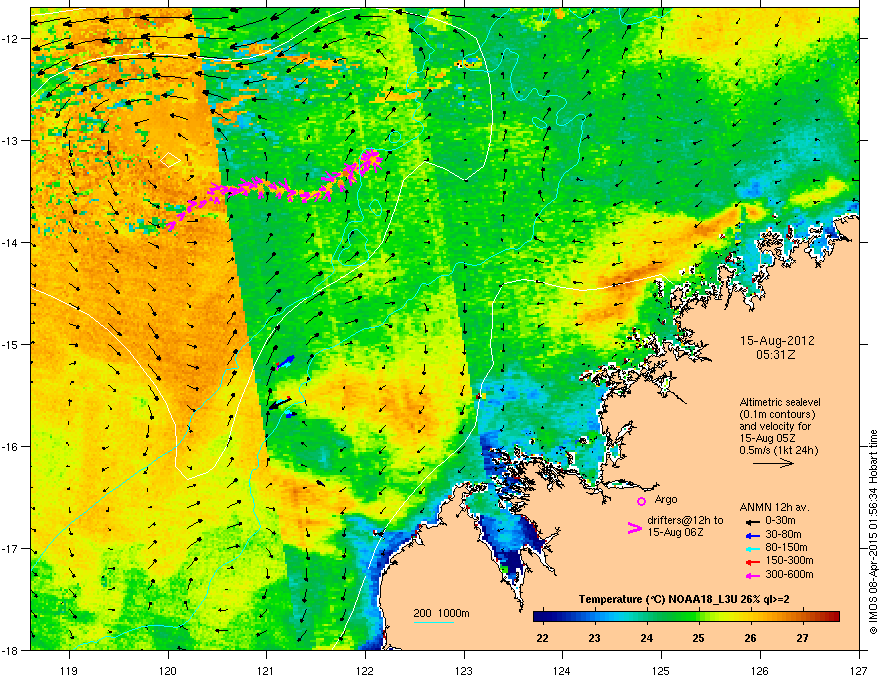Click the 'Altimetric sealevel' caption line
This screenshot has height=680, width=880.
click(780, 402)
